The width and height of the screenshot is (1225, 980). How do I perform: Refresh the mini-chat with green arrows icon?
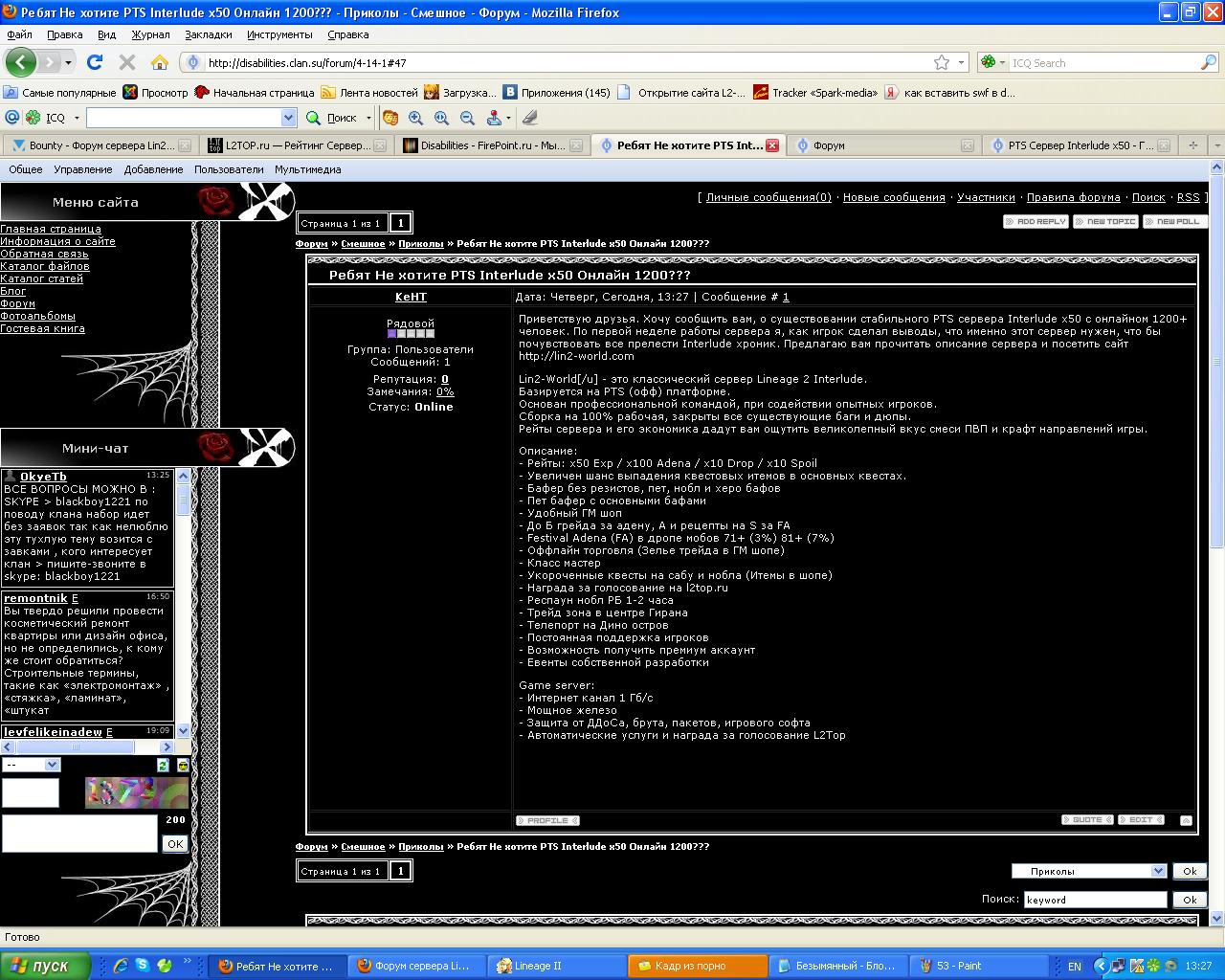click(x=163, y=765)
